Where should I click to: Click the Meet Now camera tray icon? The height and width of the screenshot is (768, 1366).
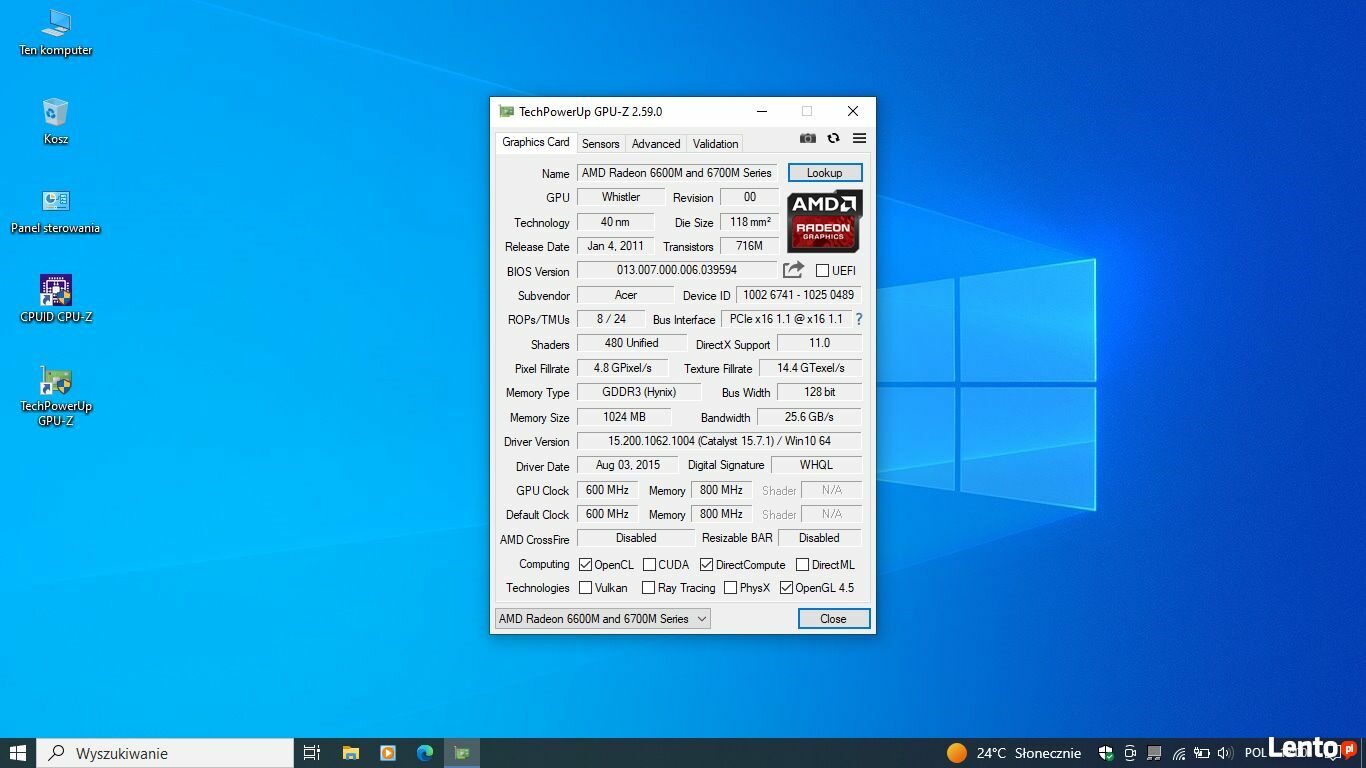(x=1130, y=753)
